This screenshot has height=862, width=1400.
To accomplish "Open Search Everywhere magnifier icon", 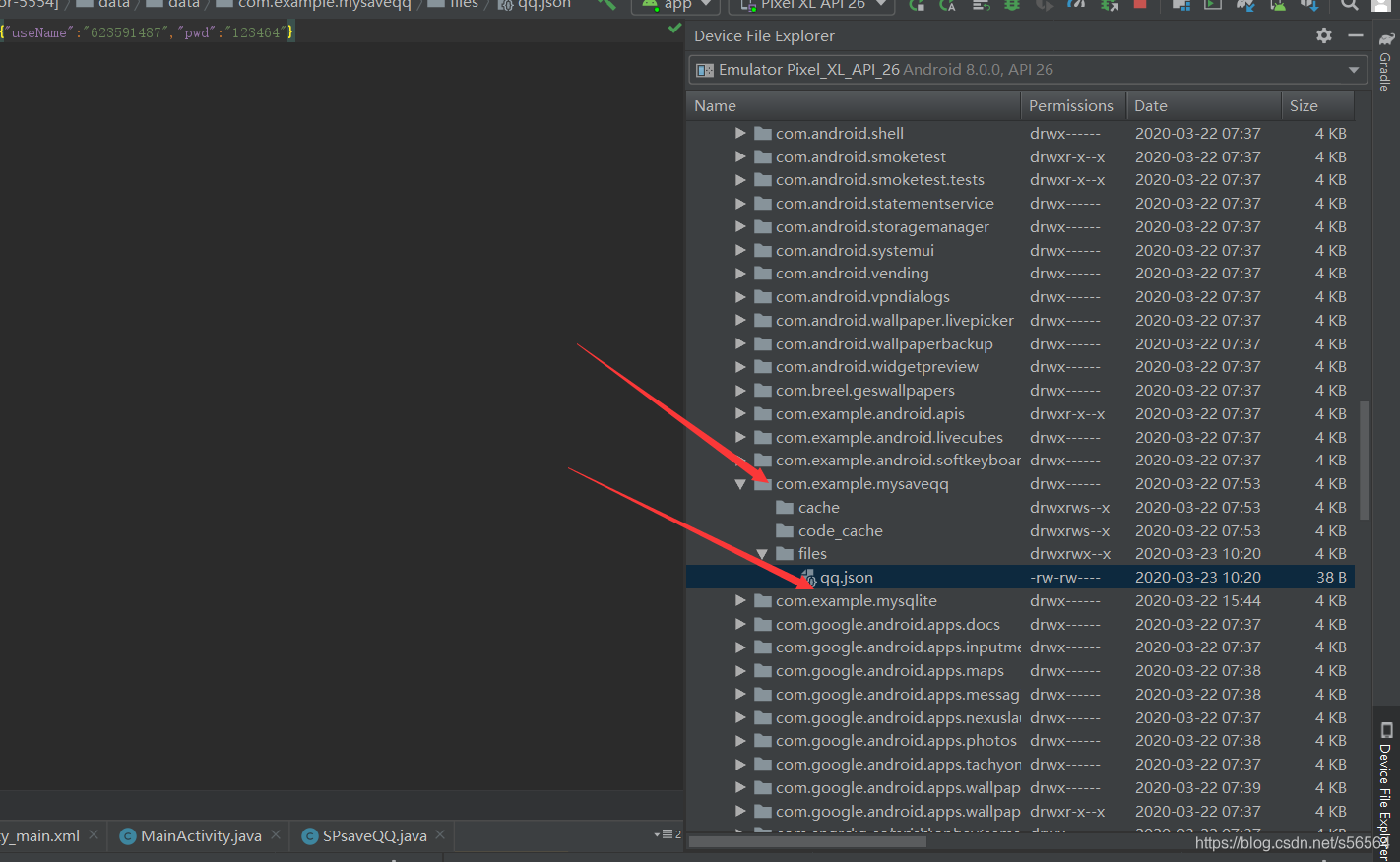I will click(x=1350, y=4).
